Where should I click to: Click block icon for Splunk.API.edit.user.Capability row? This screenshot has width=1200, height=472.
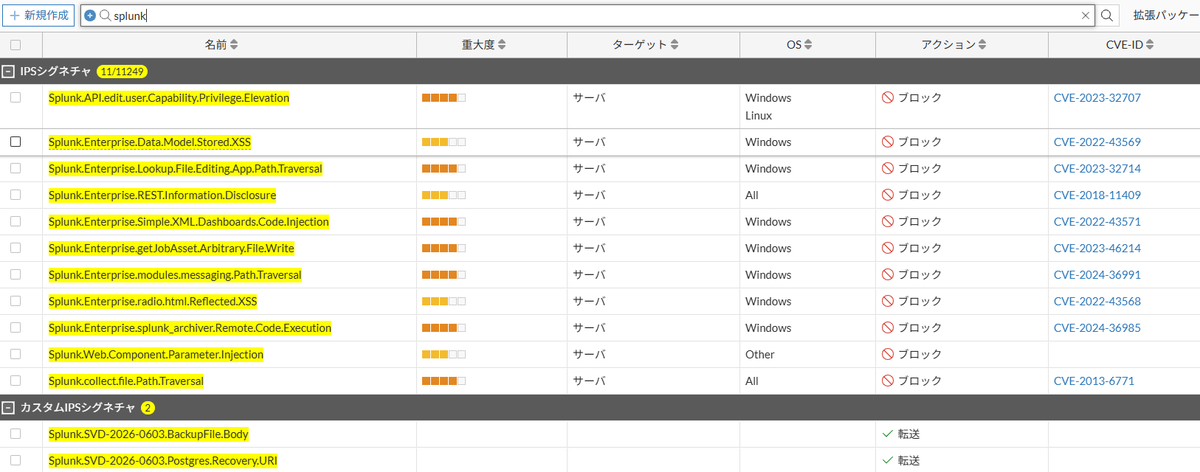[887, 98]
